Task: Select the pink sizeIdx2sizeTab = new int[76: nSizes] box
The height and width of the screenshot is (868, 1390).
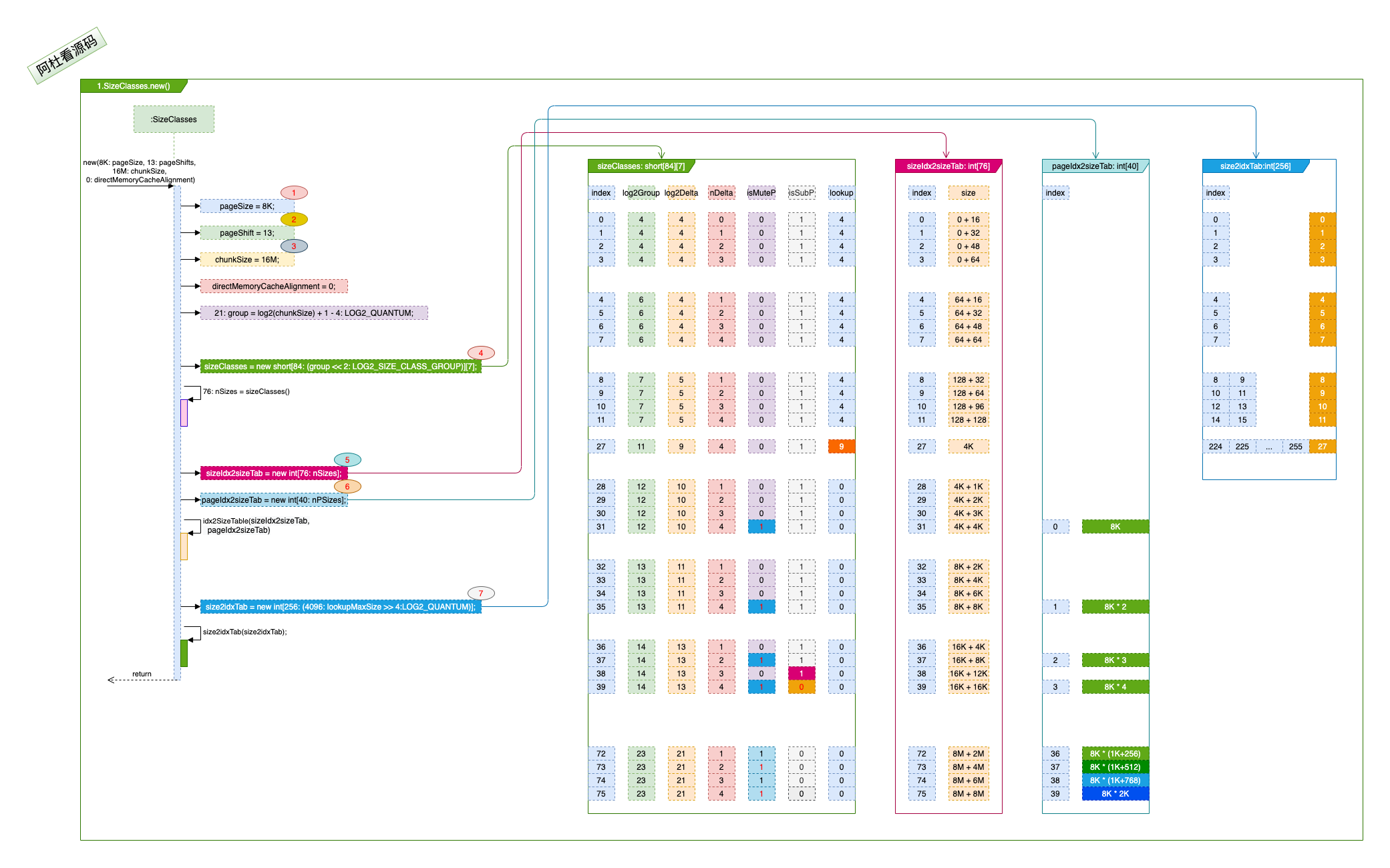Action: click(274, 473)
